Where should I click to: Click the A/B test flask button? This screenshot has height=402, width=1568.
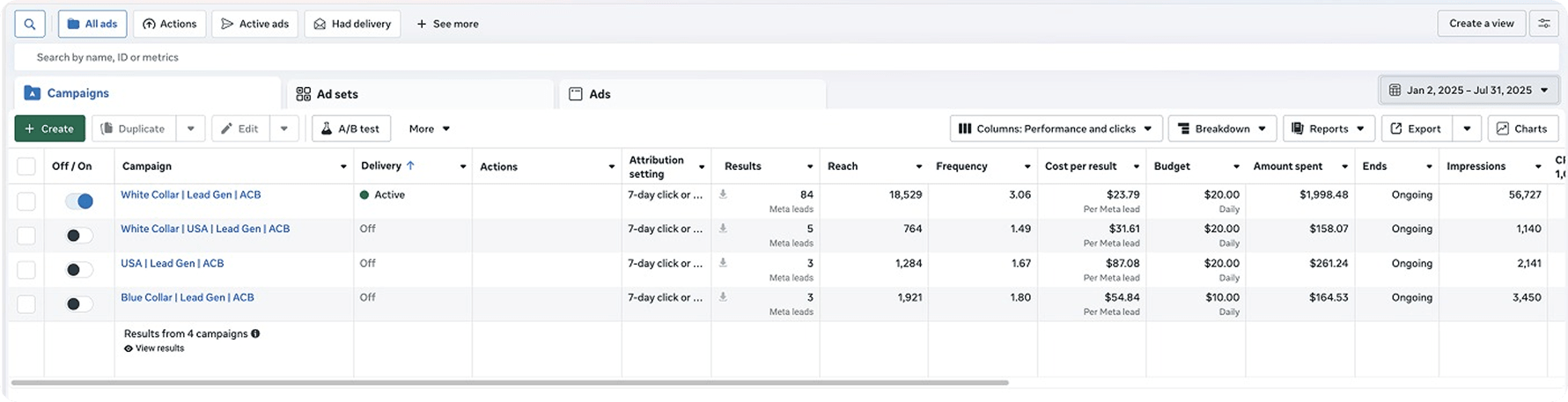351,128
